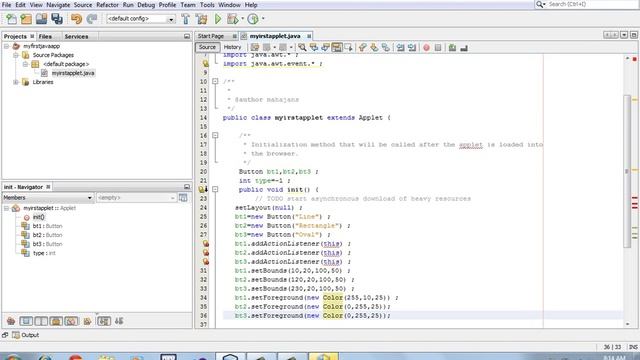
Task: Open the Debug Project dropdown arrow
Action: click(242, 18)
